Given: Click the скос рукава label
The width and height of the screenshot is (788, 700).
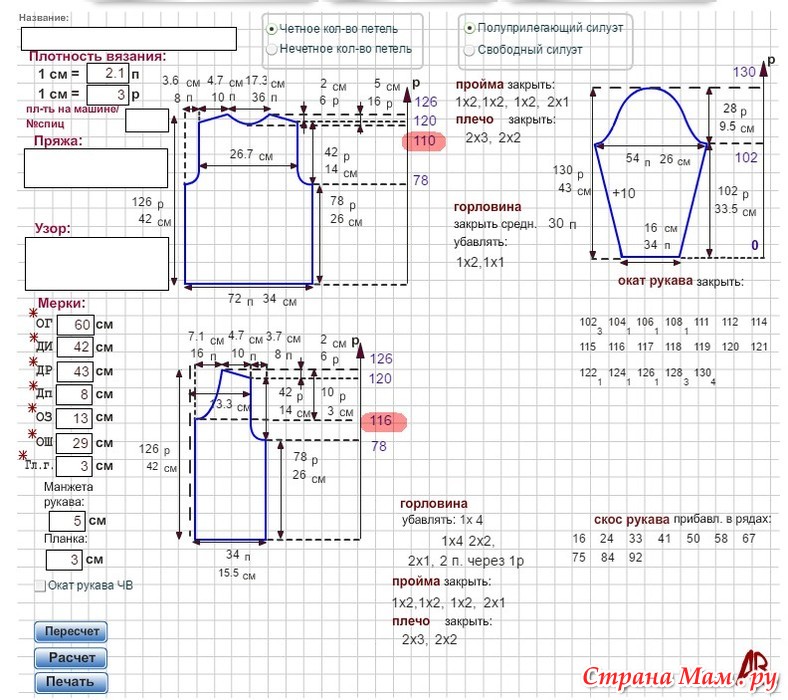Looking at the screenshot, I should 632,520.
